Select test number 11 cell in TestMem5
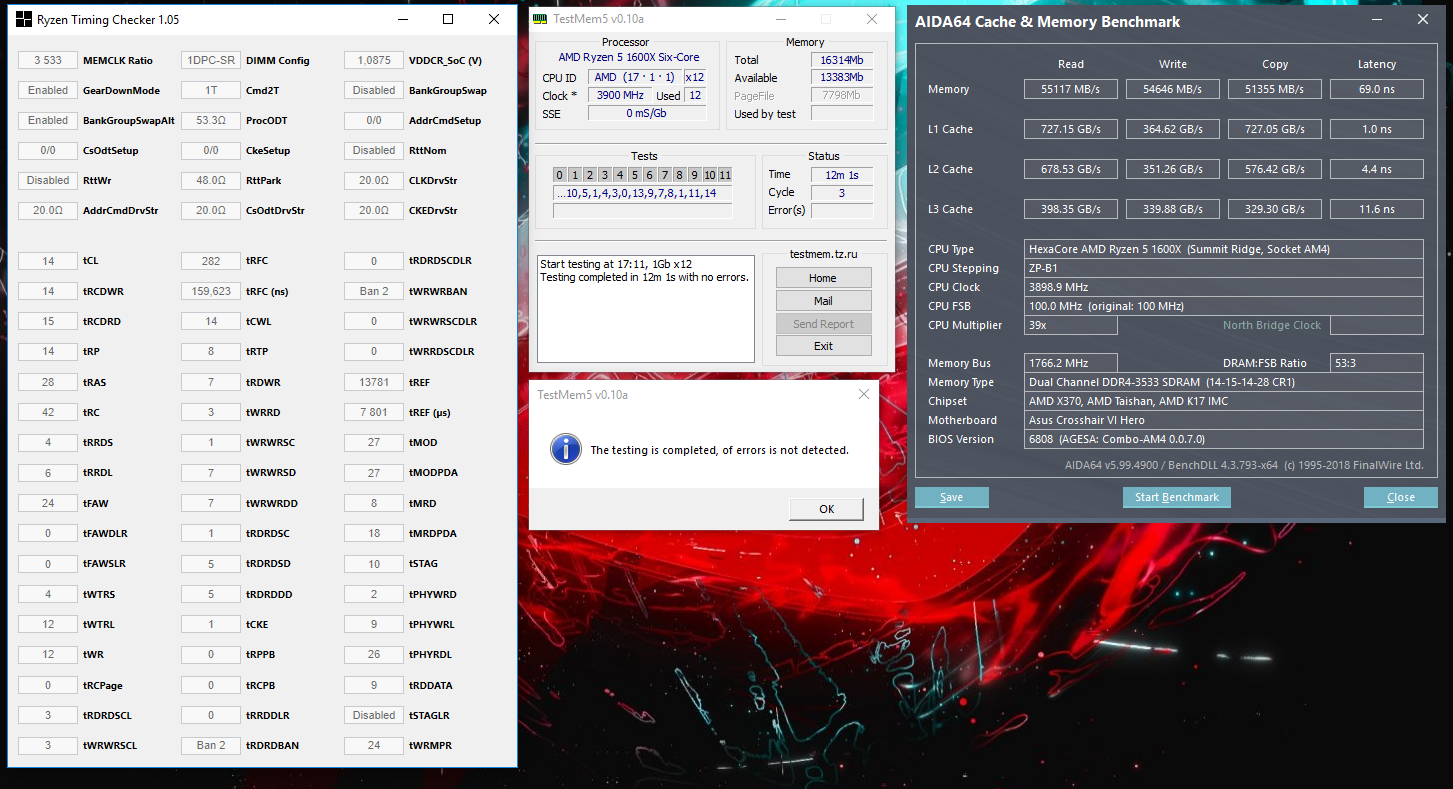Image resolution: width=1453 pixels, height=789 pixels. [725, 175]
